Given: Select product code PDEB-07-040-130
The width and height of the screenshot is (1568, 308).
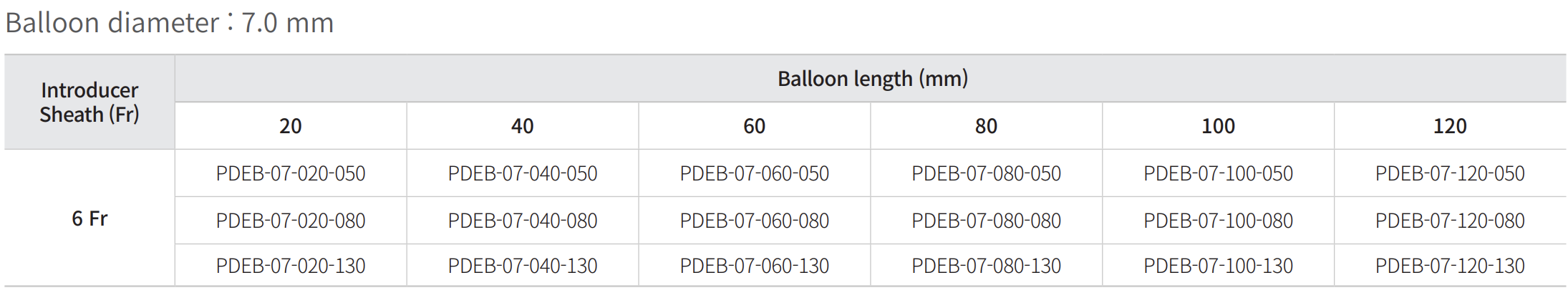Looking at the screenshot, I should coord(523,266).
